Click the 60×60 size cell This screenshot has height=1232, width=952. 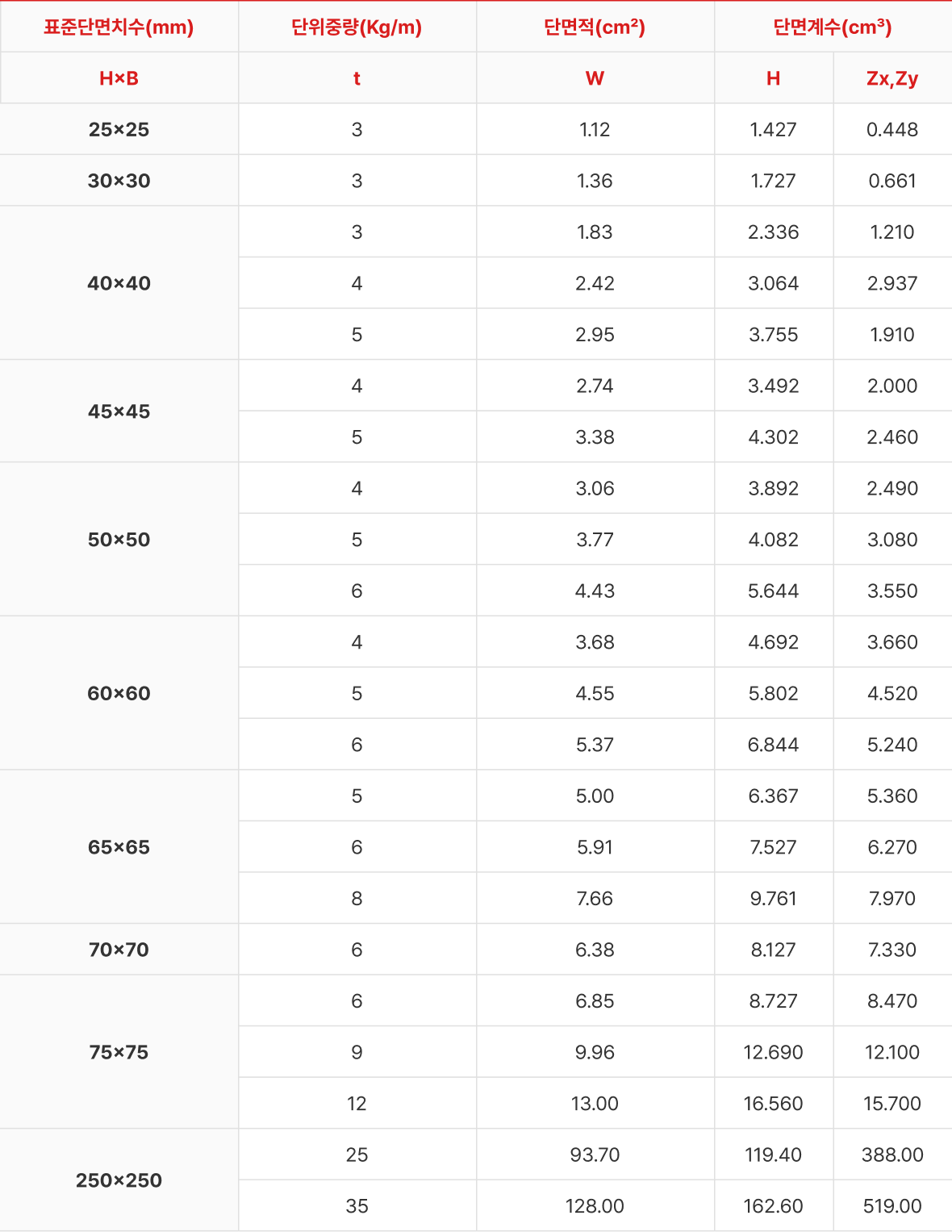pos(119,693)
